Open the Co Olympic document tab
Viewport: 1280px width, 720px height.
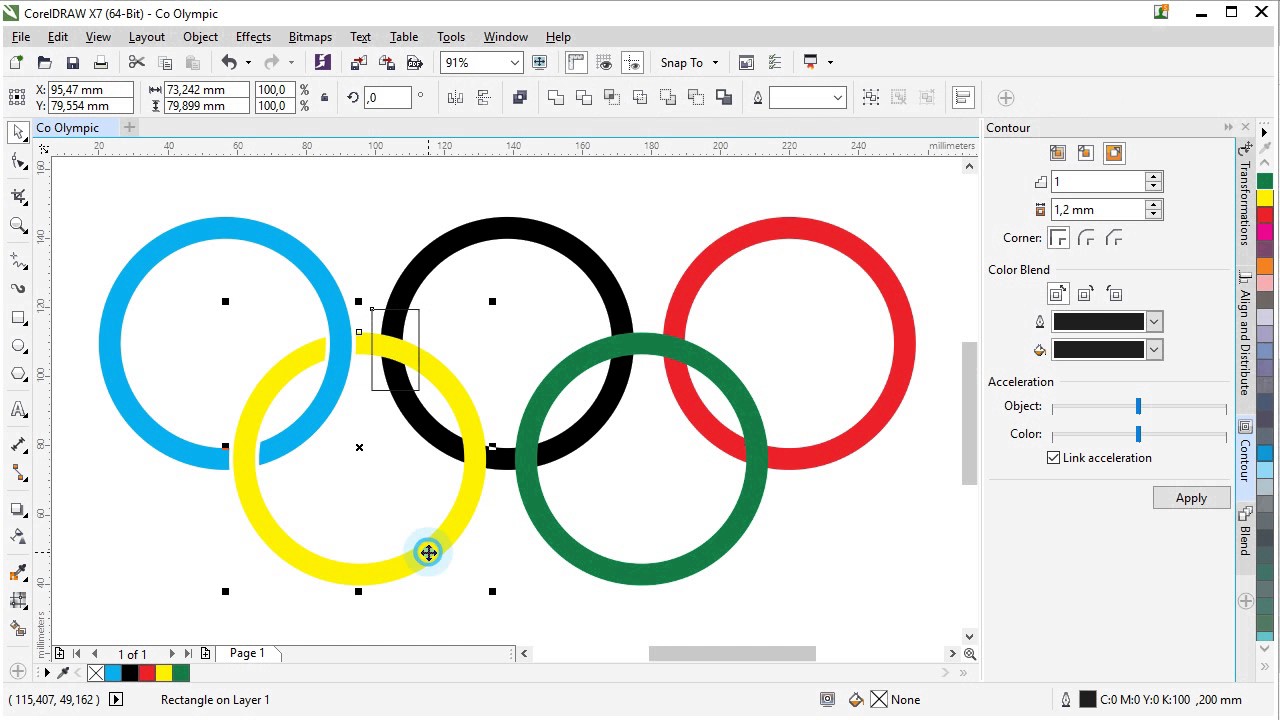point(68,128)
